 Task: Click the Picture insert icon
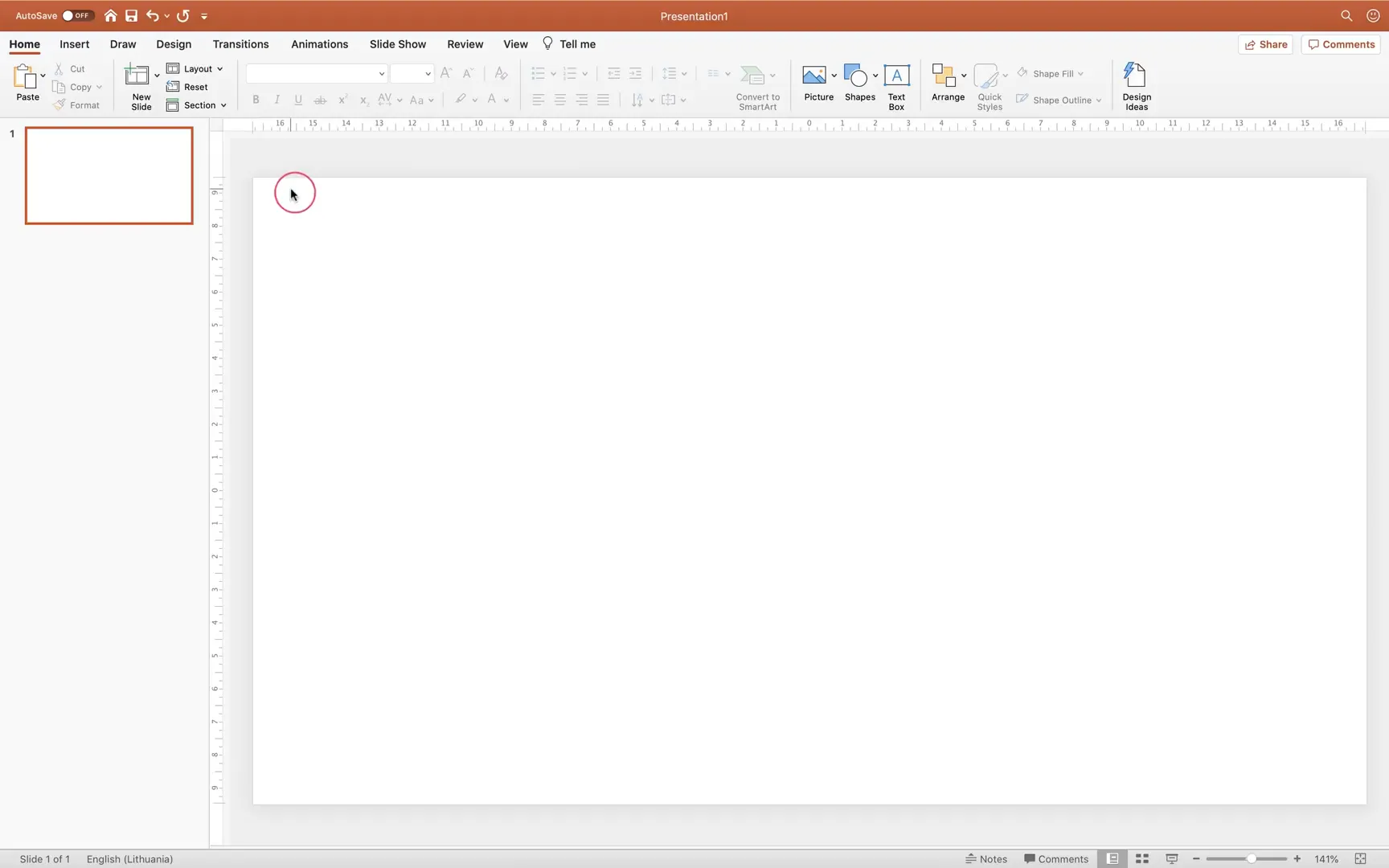click(x=814, y=75)
